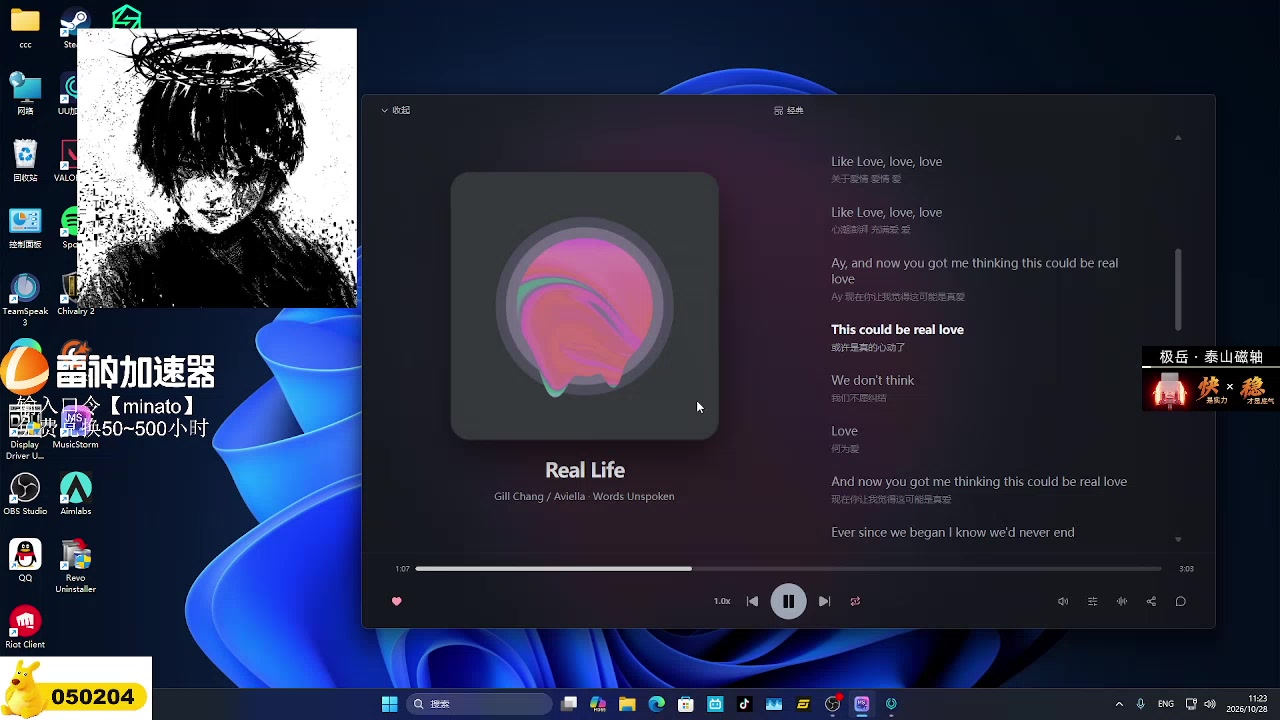Click the lyrics panel scrollbar thumb
Viewport: 1280px width, 720px height.
(1178, 290)
